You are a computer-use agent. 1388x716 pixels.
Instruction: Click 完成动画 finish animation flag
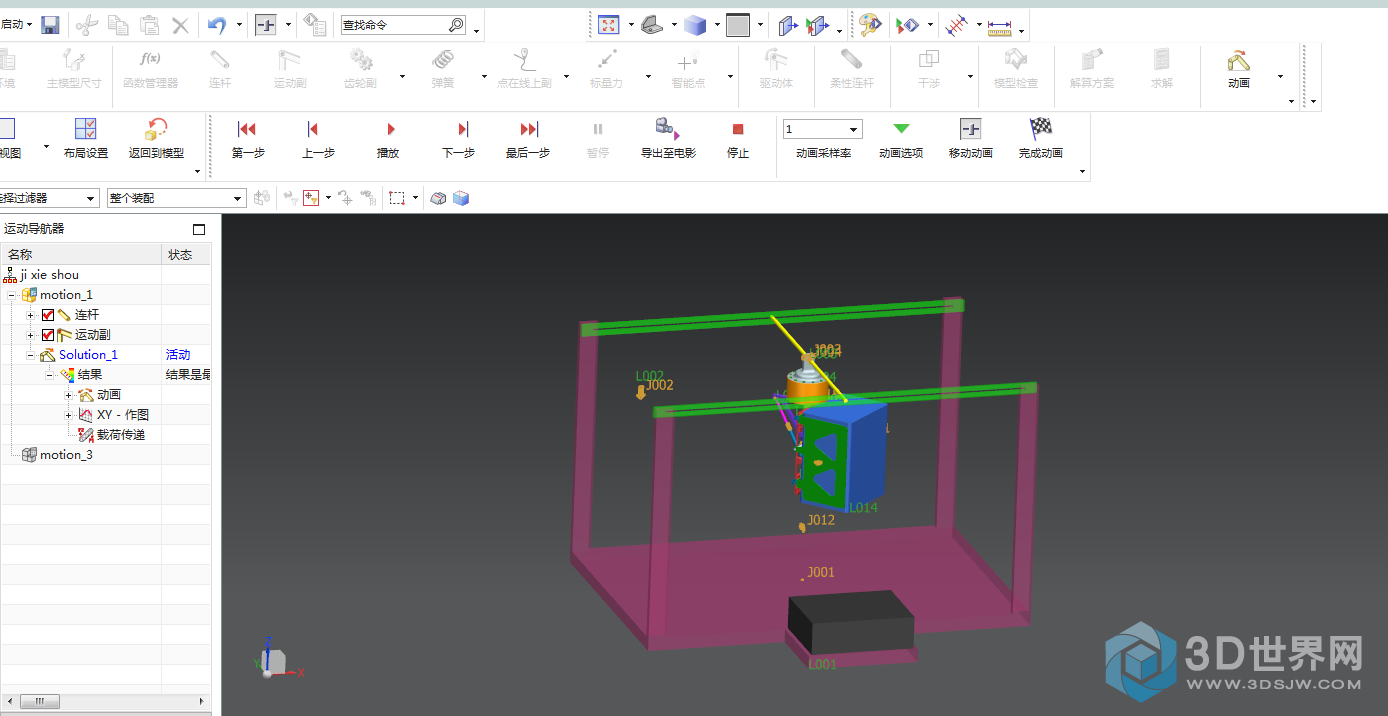(1040, 138)
